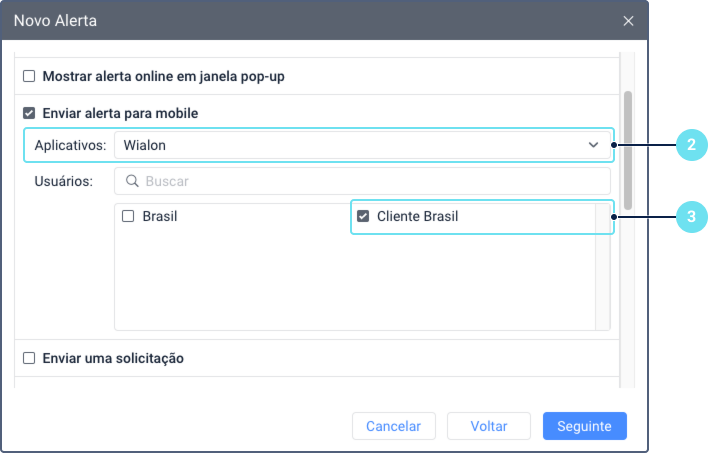Uncheck the Cliente Brasil user

click(x=363, y=216)
